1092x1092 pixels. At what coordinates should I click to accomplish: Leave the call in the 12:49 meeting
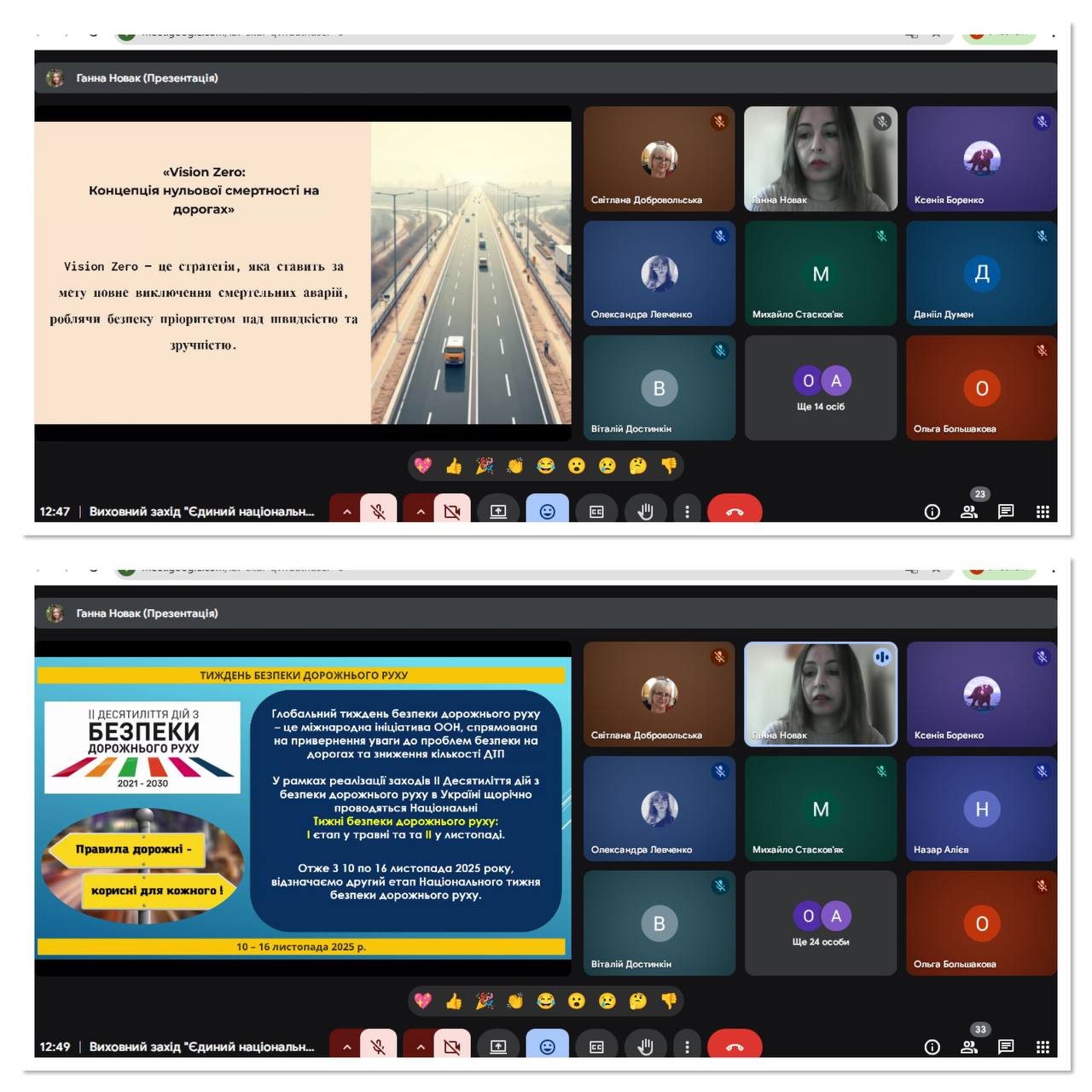click(x=735, y=1046)
